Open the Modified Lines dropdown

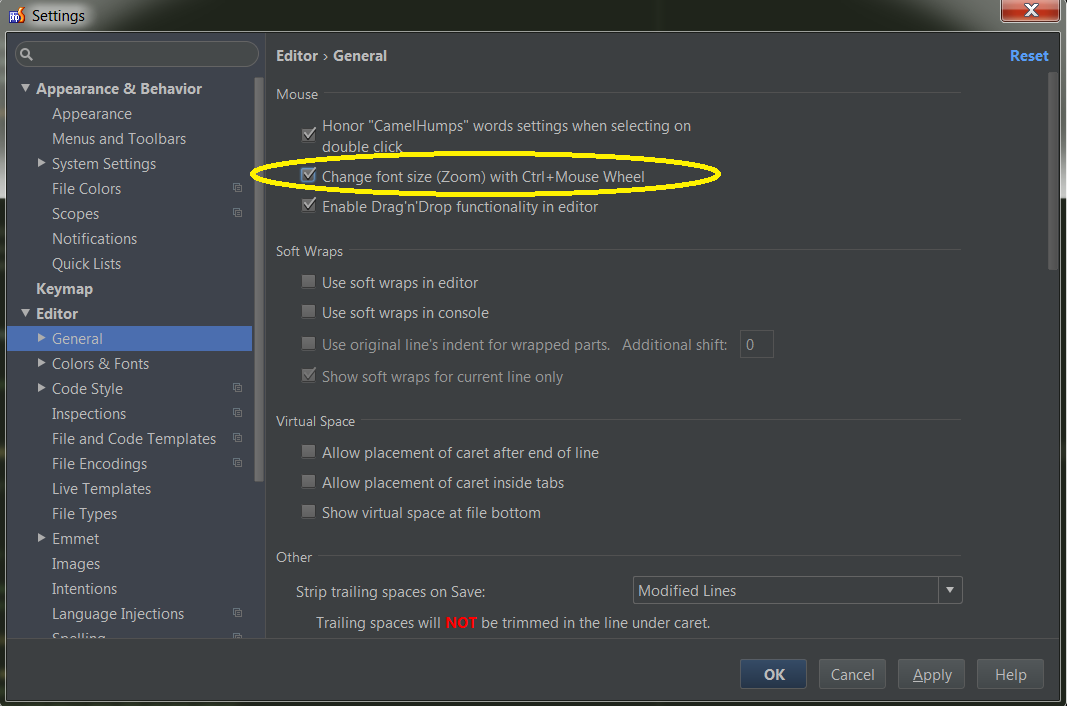click(949, 590)
